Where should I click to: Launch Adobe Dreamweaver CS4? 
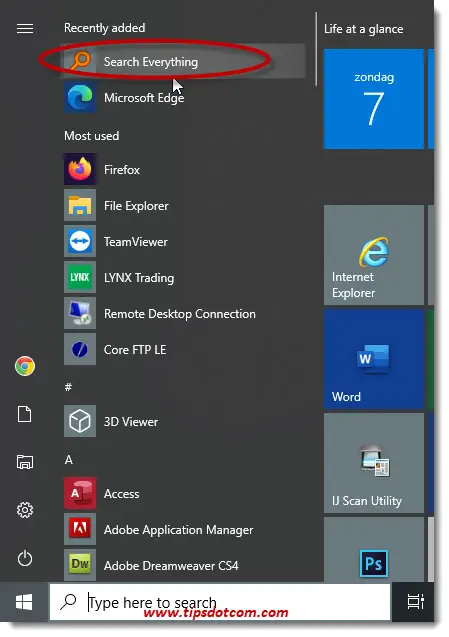(x=183, y=566)
